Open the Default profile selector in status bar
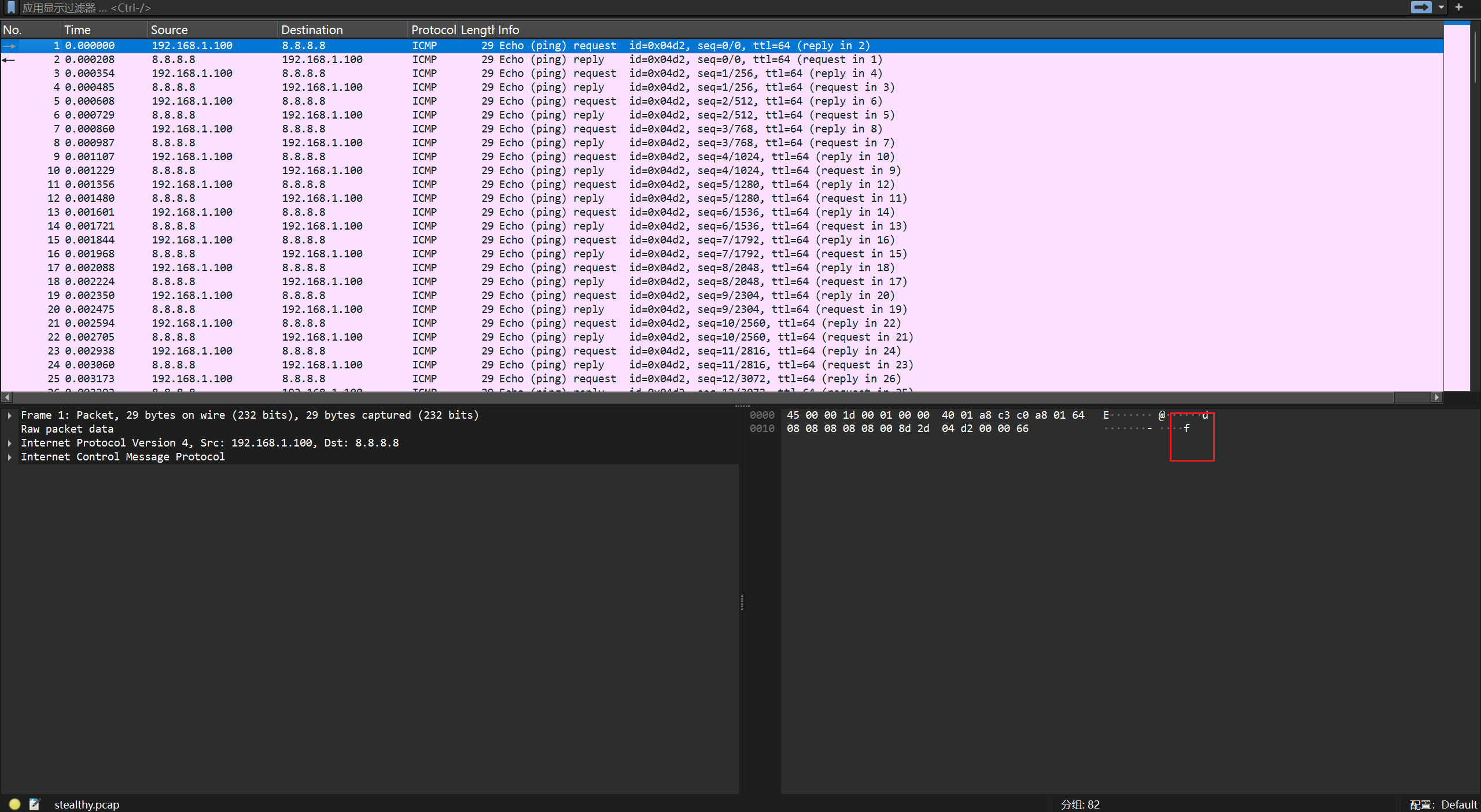The height and width of the screenshot is (812, 1481). [x=1443, y=804]
